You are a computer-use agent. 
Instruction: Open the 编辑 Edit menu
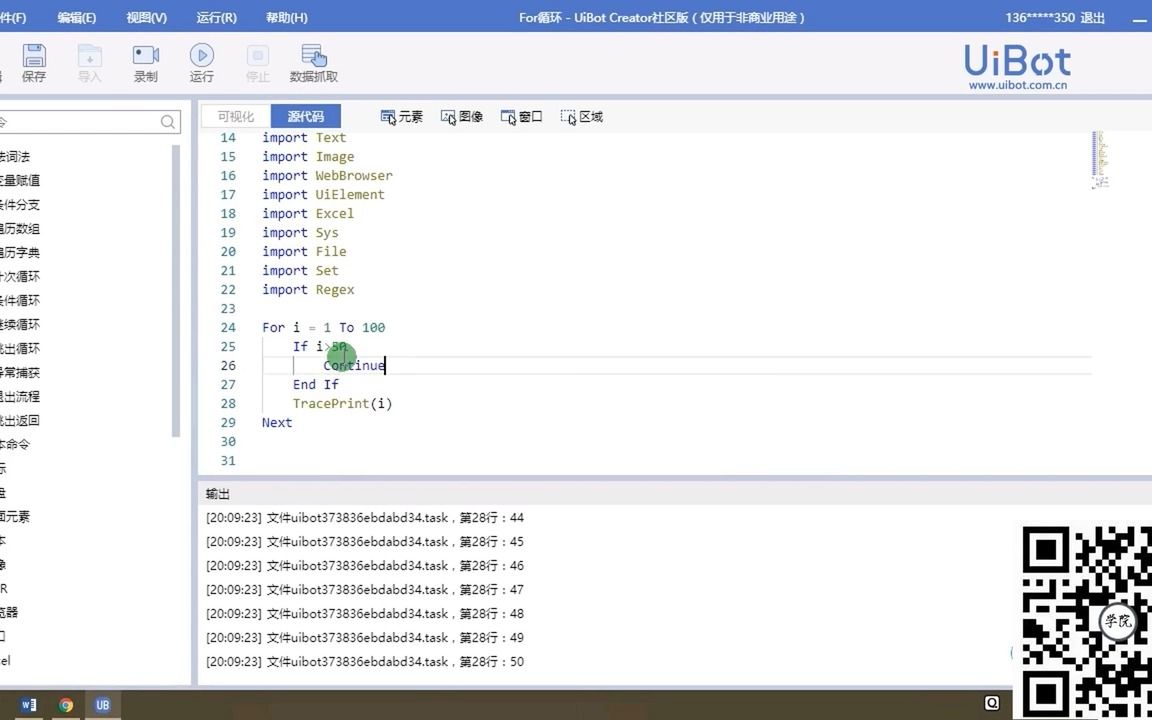(x=77, y=17)
